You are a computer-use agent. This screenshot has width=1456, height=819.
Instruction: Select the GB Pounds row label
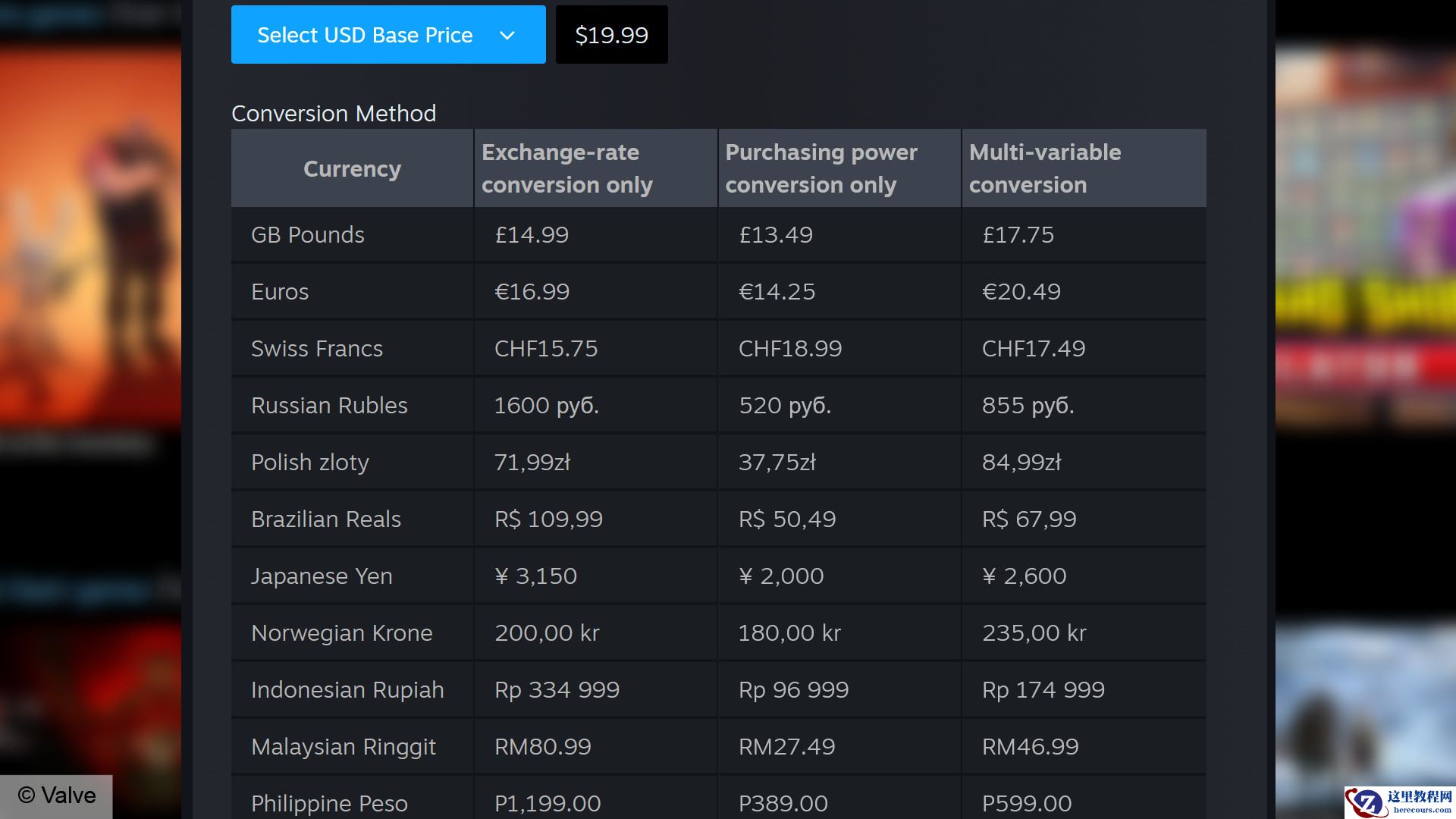pos(307,235)
